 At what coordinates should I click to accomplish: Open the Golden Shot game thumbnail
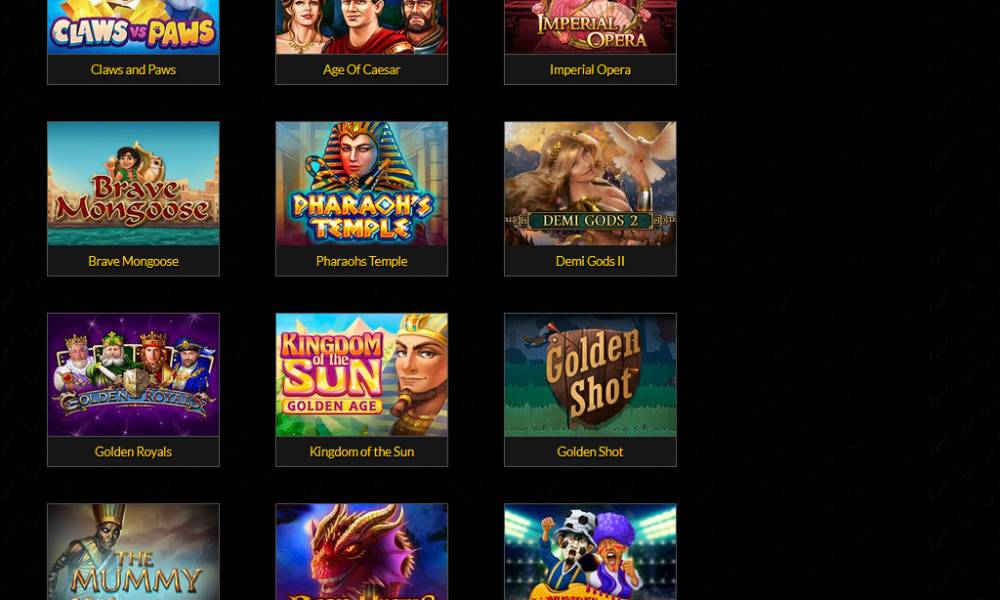coord(590,375)
